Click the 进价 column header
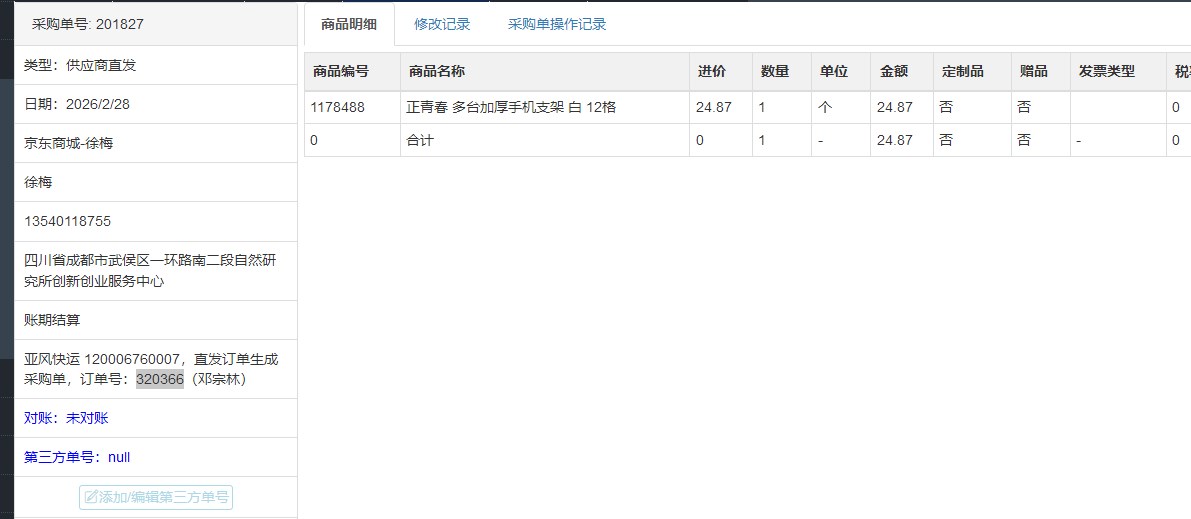1191x519 pixels. (712, 71)
